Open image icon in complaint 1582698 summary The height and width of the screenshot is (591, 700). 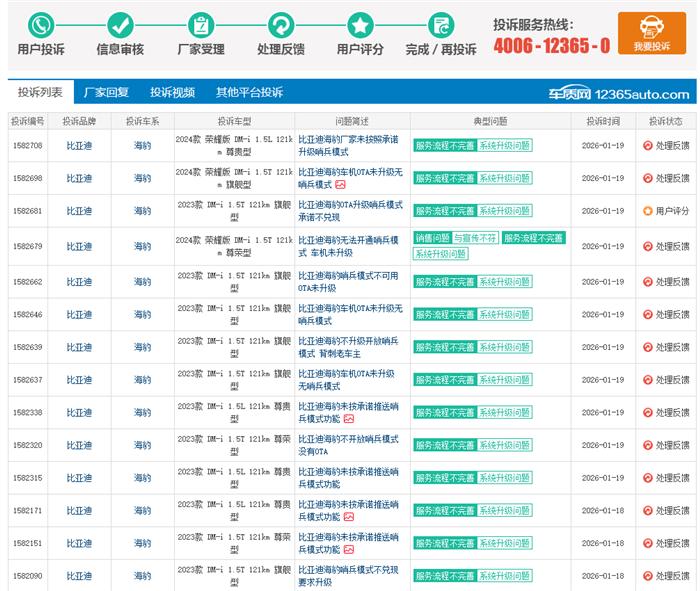340,184
